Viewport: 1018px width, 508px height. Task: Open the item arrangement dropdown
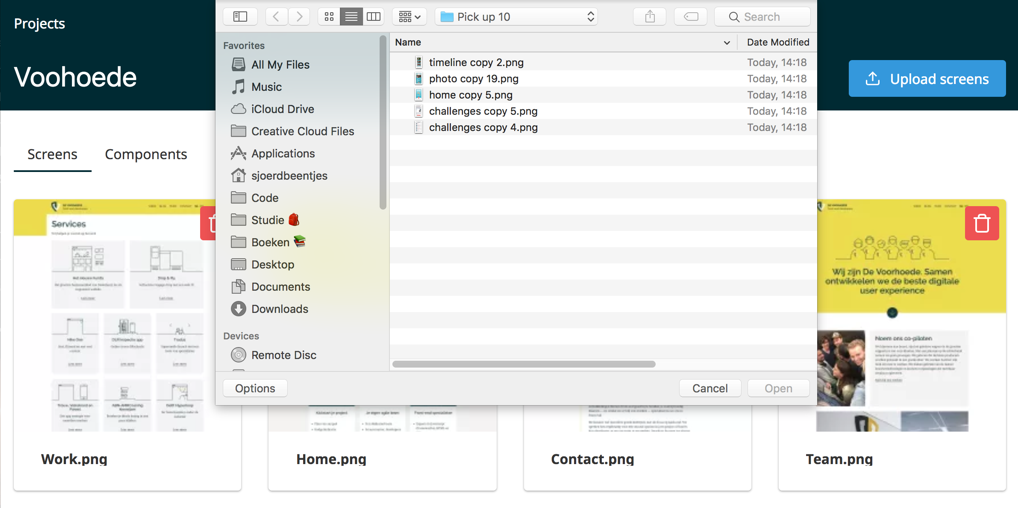pyautogui.click(x=409, y=17)
